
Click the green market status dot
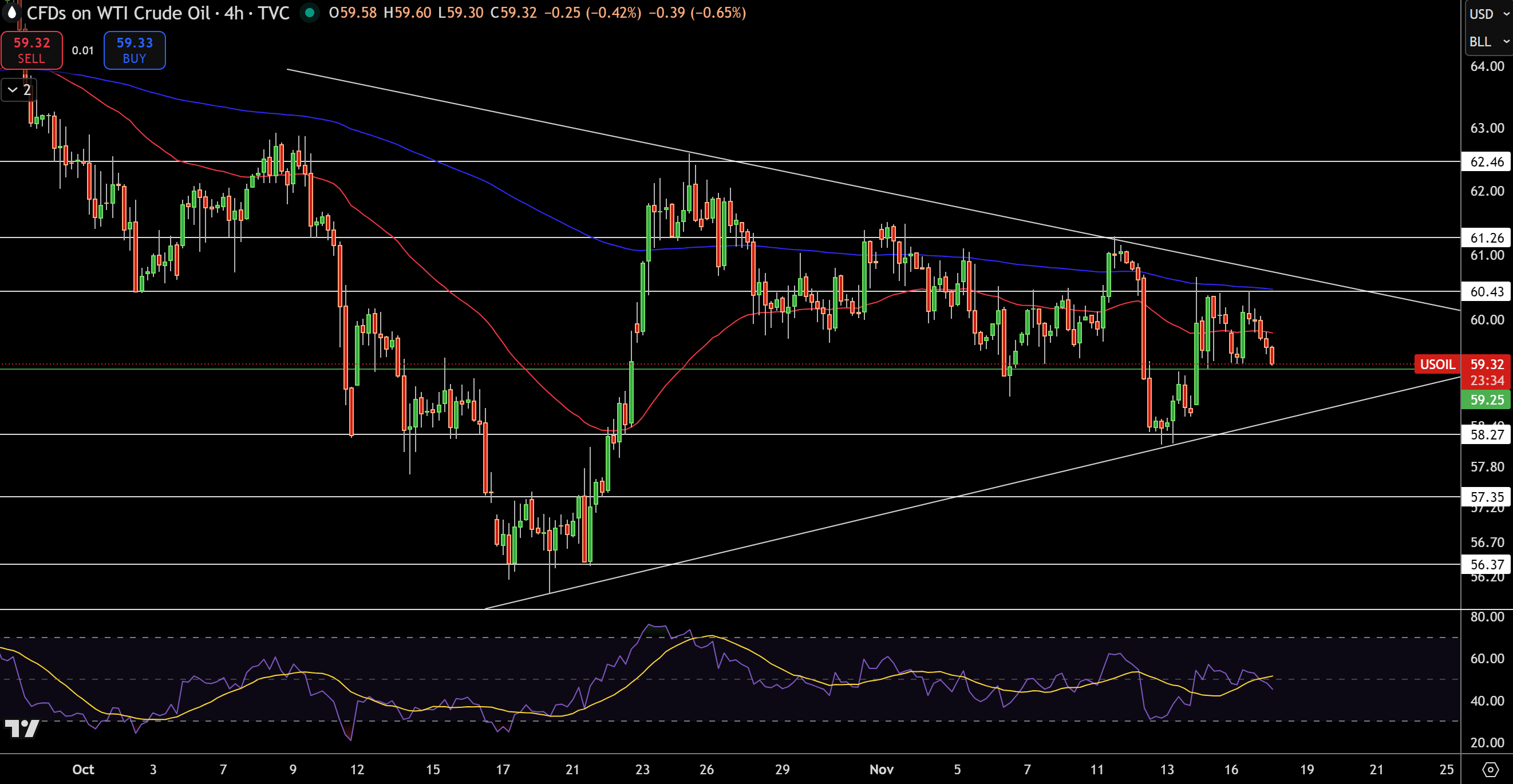point(309,13)
